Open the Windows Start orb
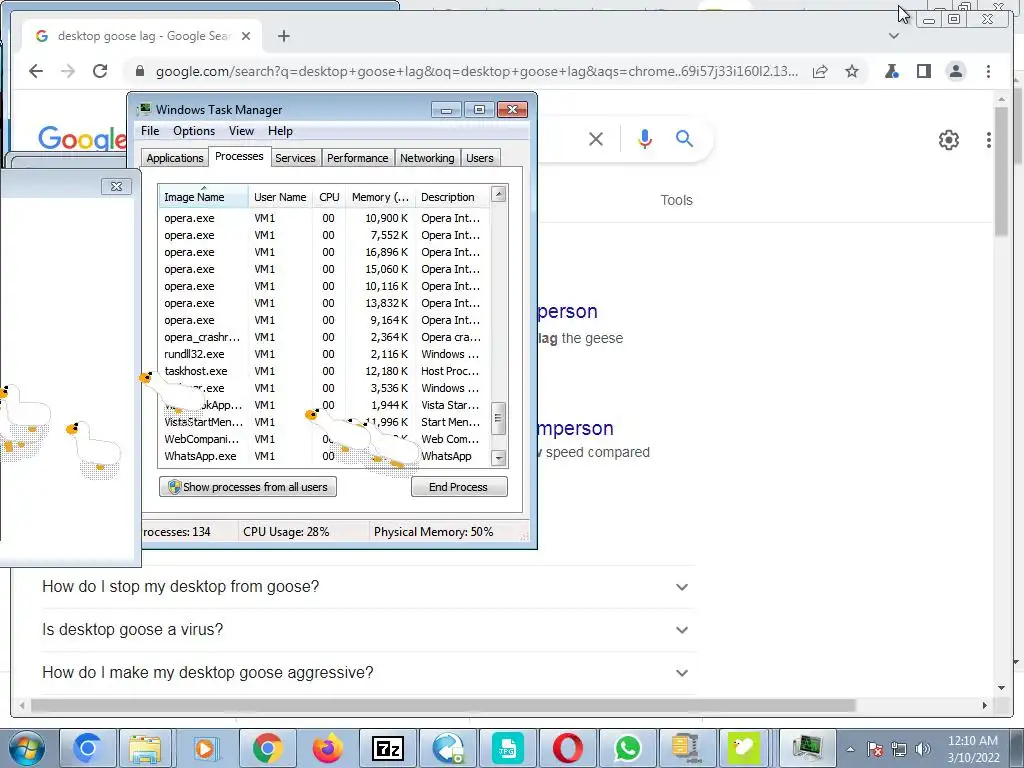Viewport: 1024px width, 768px height. (x=26, y=748)
